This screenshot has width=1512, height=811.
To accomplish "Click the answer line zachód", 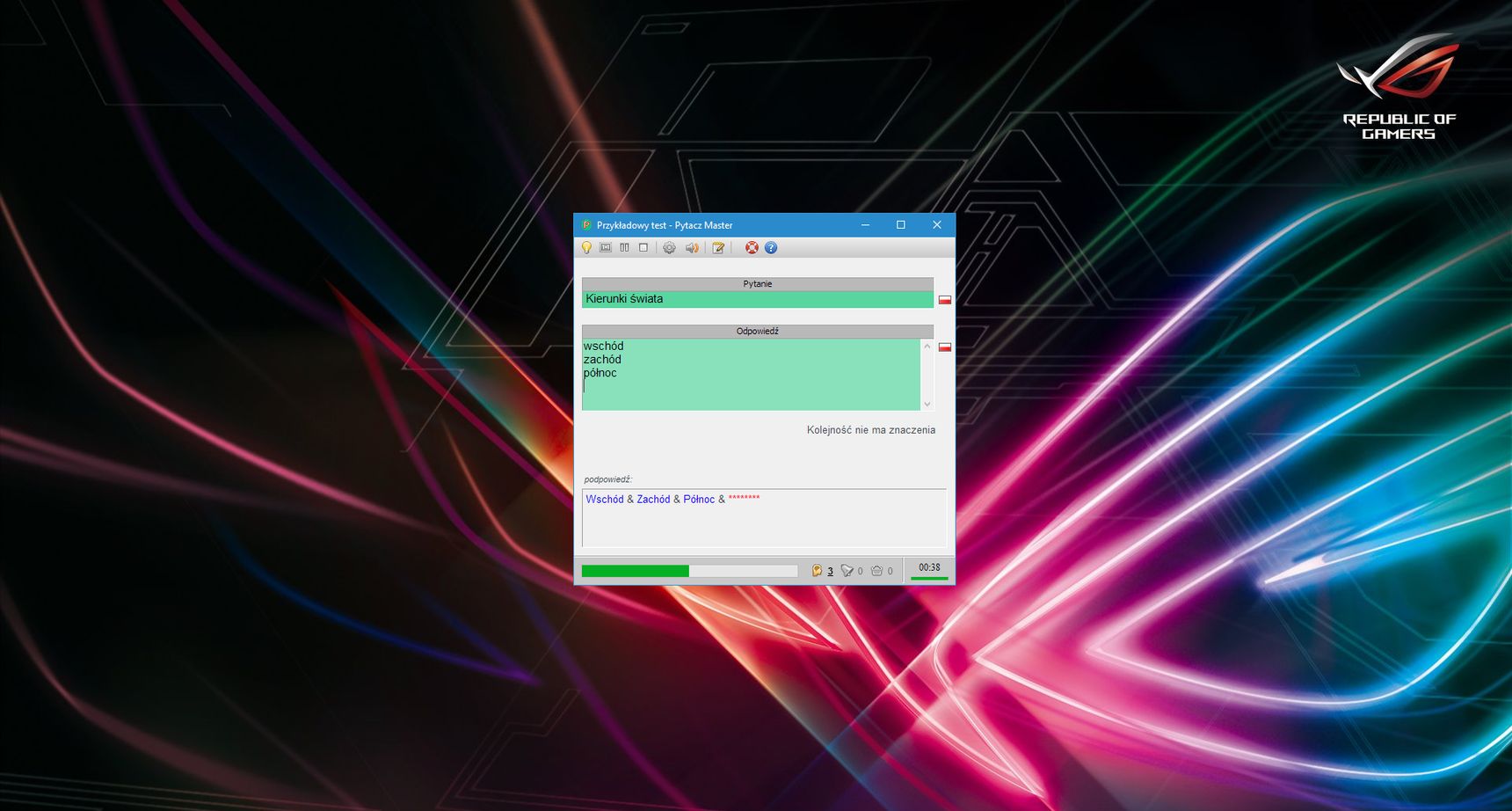I will click(602, 360).
